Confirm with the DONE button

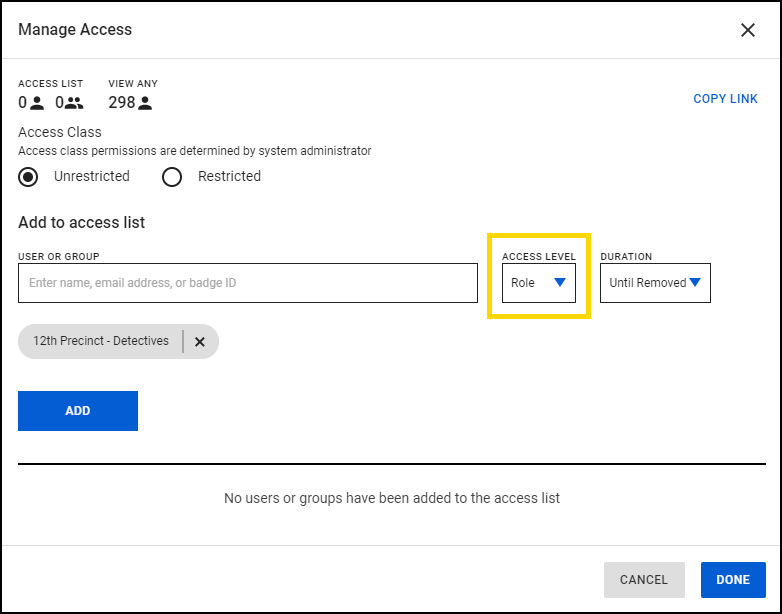point(733,580)
